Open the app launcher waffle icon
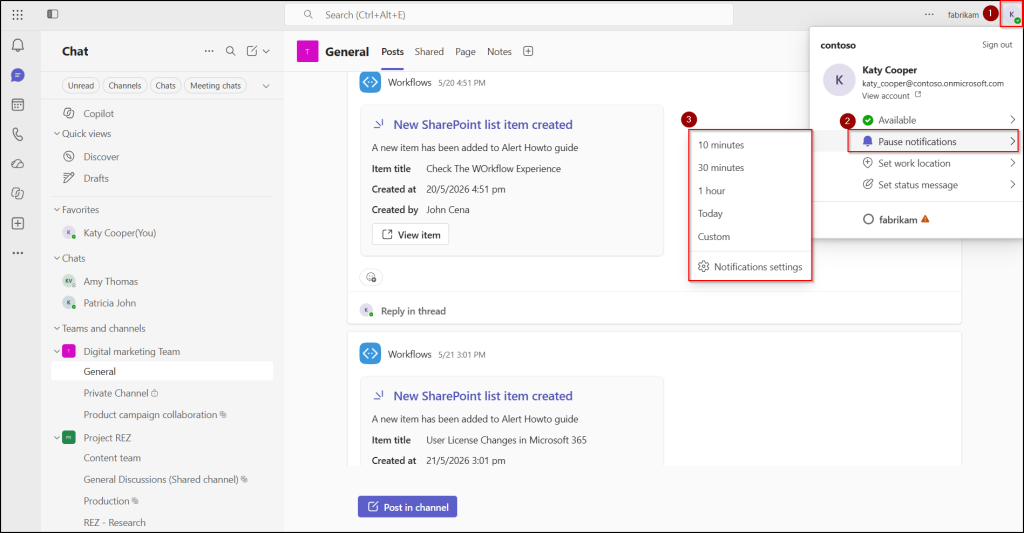This screenshot has height=533, width=1024. click(18, 14)
